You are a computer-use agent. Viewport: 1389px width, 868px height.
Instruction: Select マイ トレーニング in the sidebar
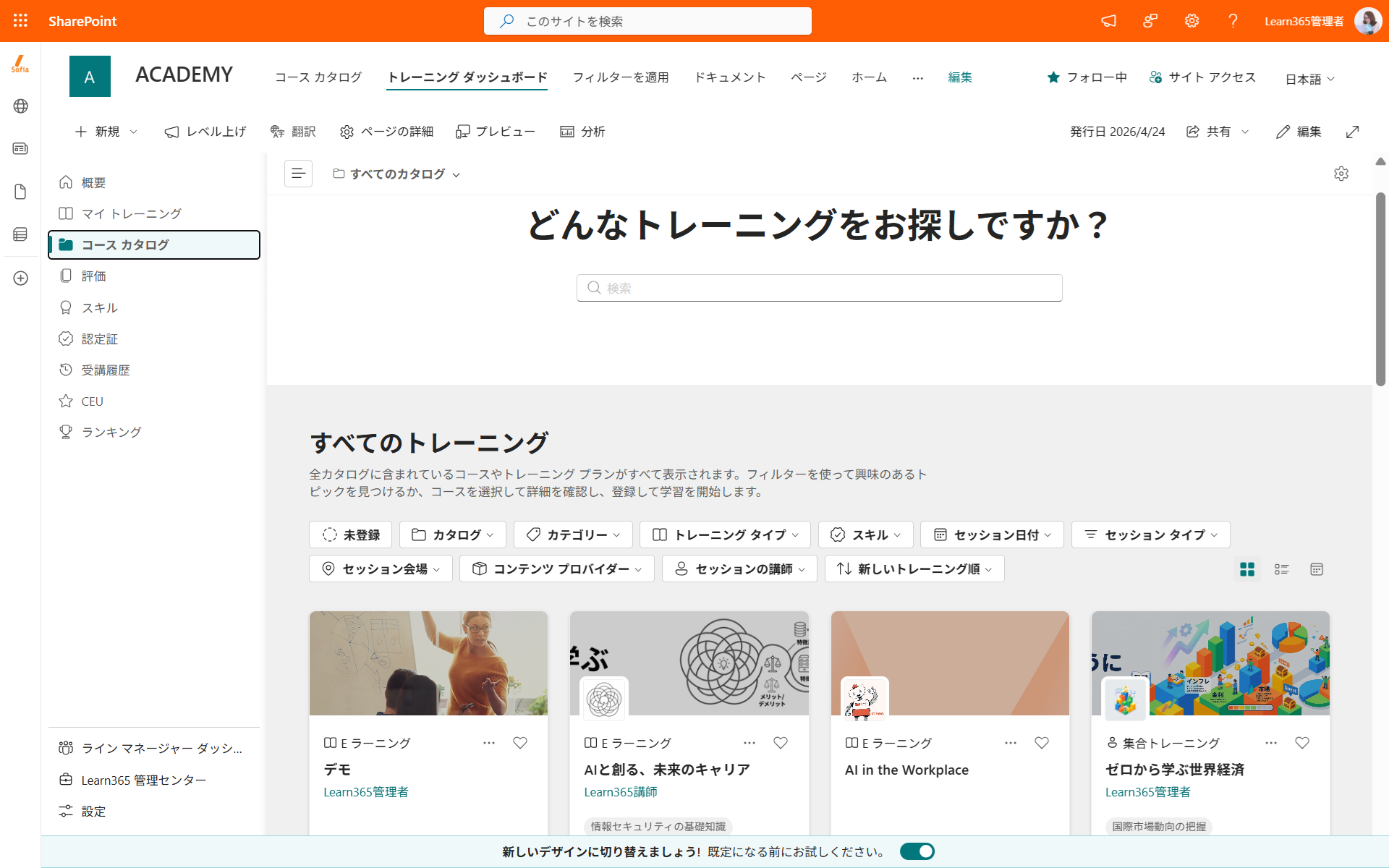[154, 213]
